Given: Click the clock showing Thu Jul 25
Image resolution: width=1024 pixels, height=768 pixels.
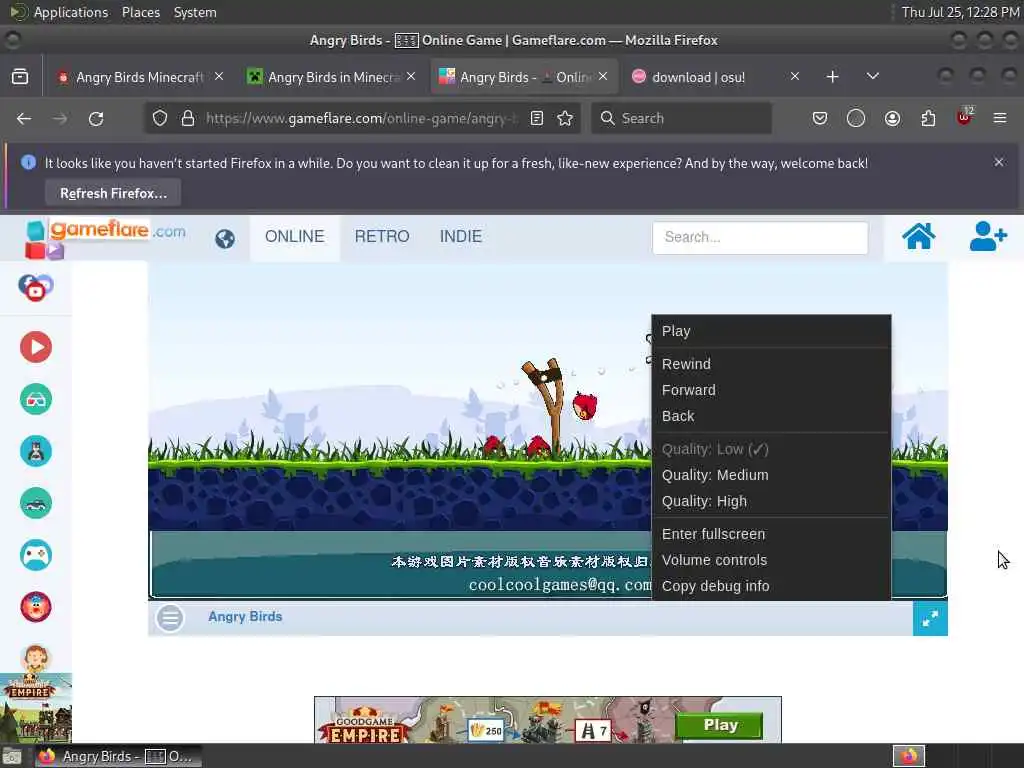Looking at the screenshot, I should (x=959, y=12).
